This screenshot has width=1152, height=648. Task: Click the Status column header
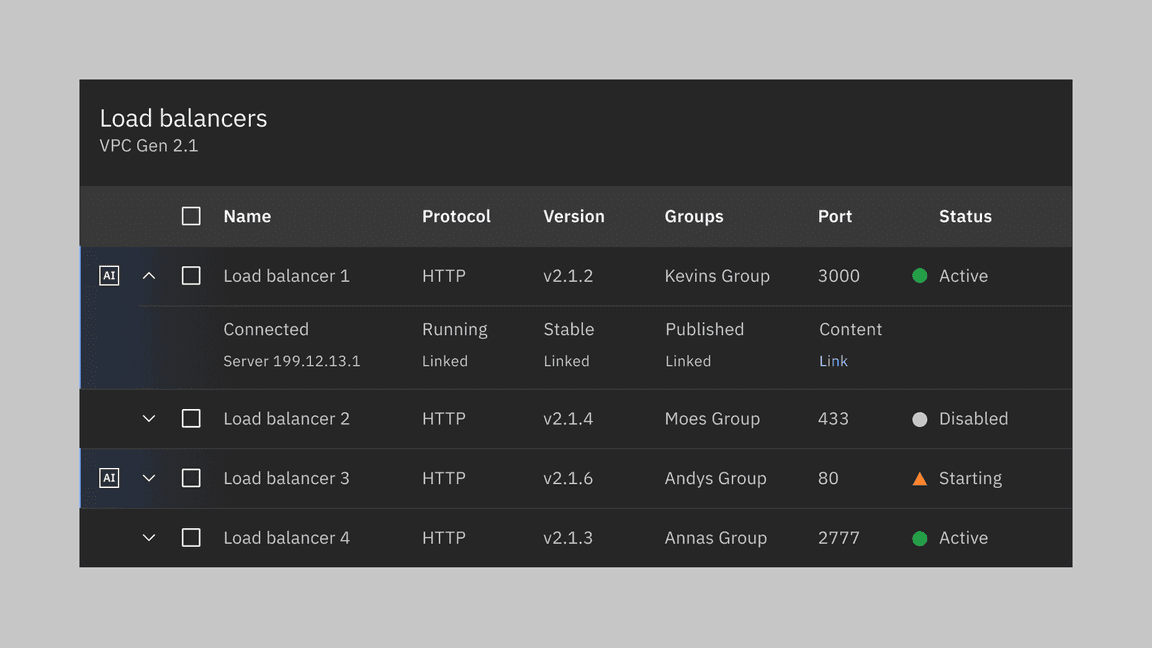tap(965, 216)
